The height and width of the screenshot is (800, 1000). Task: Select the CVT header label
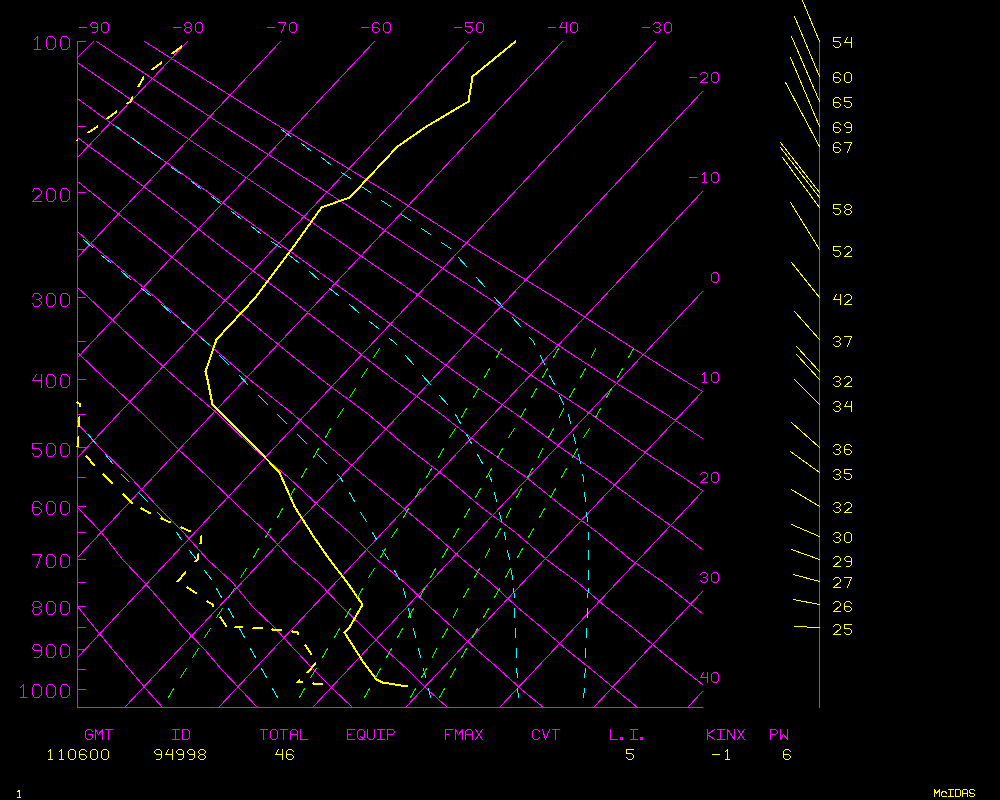546,735
